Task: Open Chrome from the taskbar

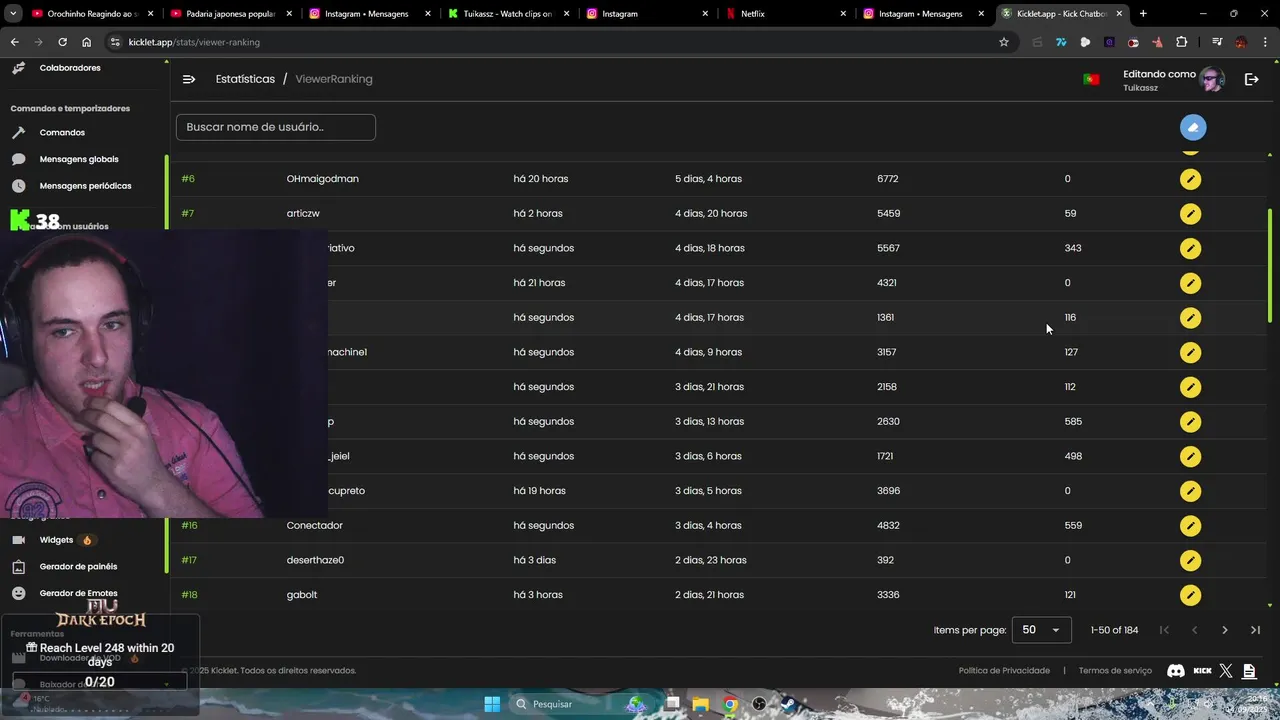Action: (x=731, y=704)
